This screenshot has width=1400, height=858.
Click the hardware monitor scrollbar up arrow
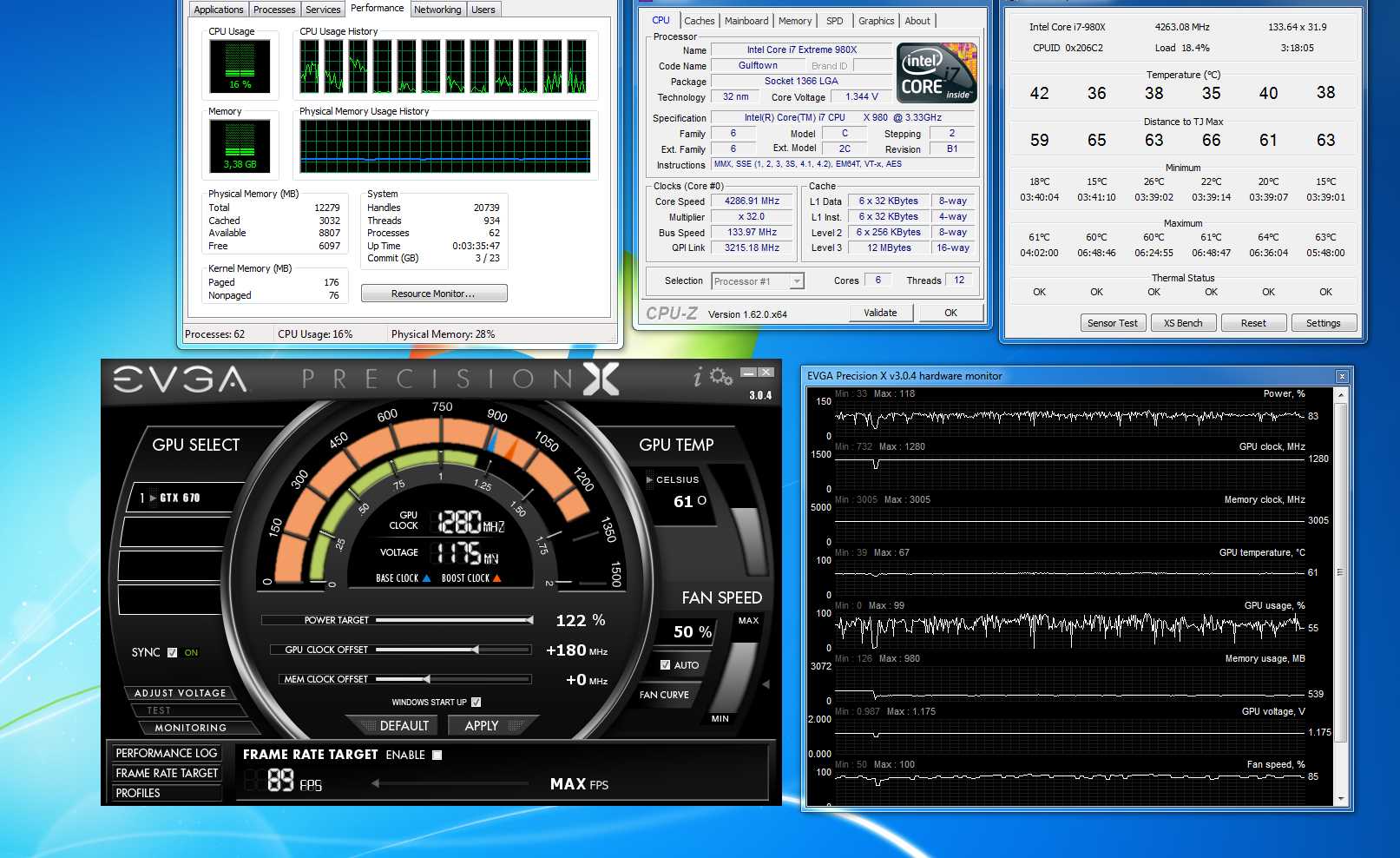(x=1341, y=395)
